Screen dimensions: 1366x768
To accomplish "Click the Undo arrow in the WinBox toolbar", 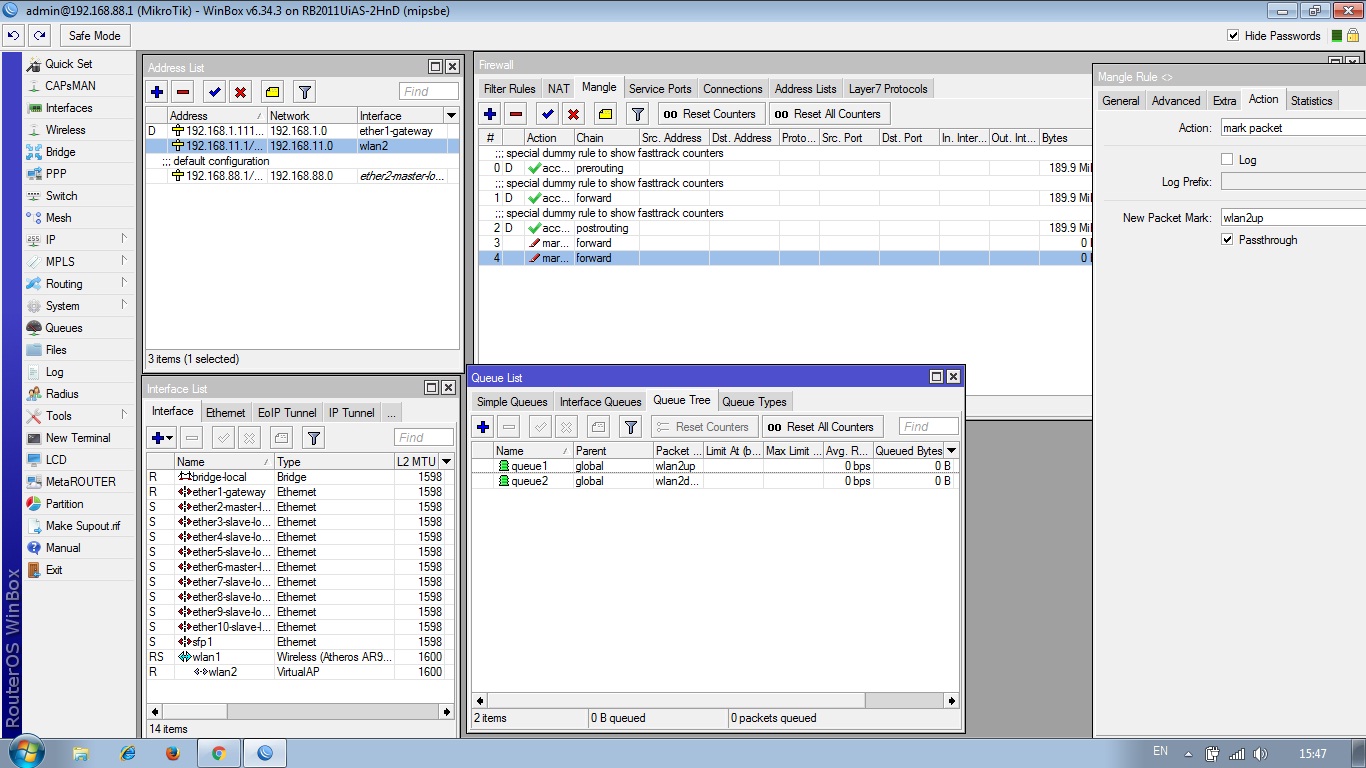I will [x=13, y=36].
